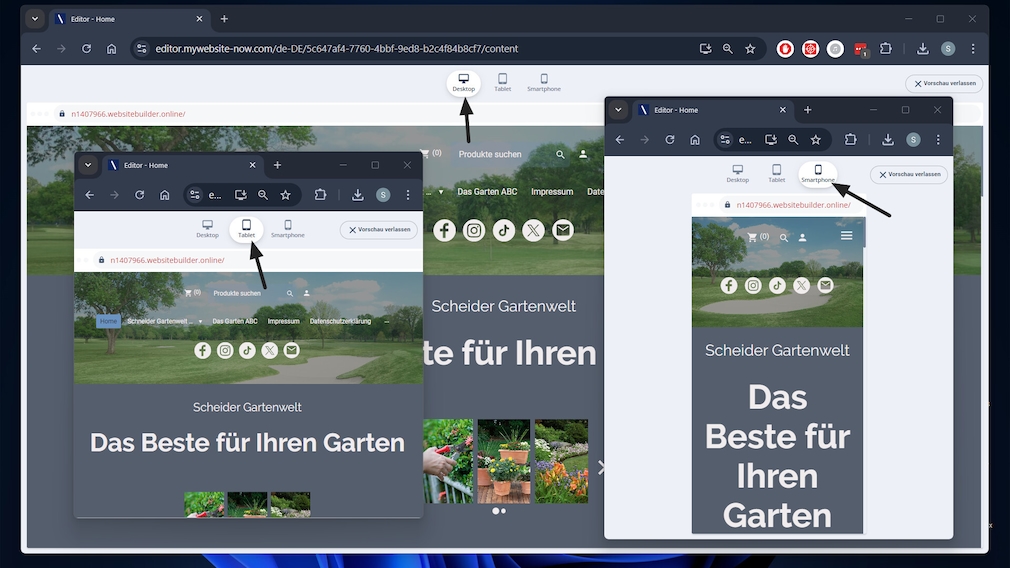Click preview URL link in right window
This screenshot has height=568, width=1010.
point(794,205)
